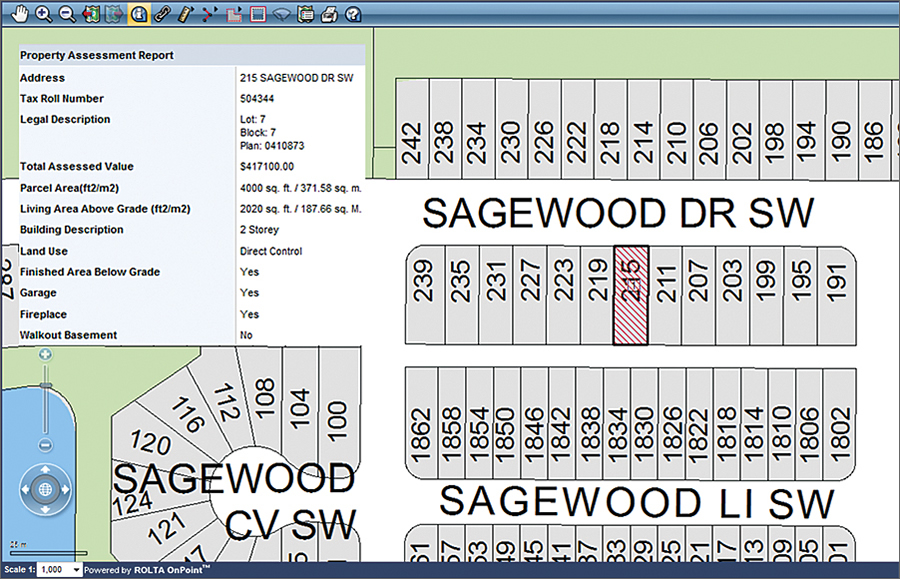This screenshot has height=579, width=900.
Task: Click parcel 186 on the map
Action: (874, 130)
